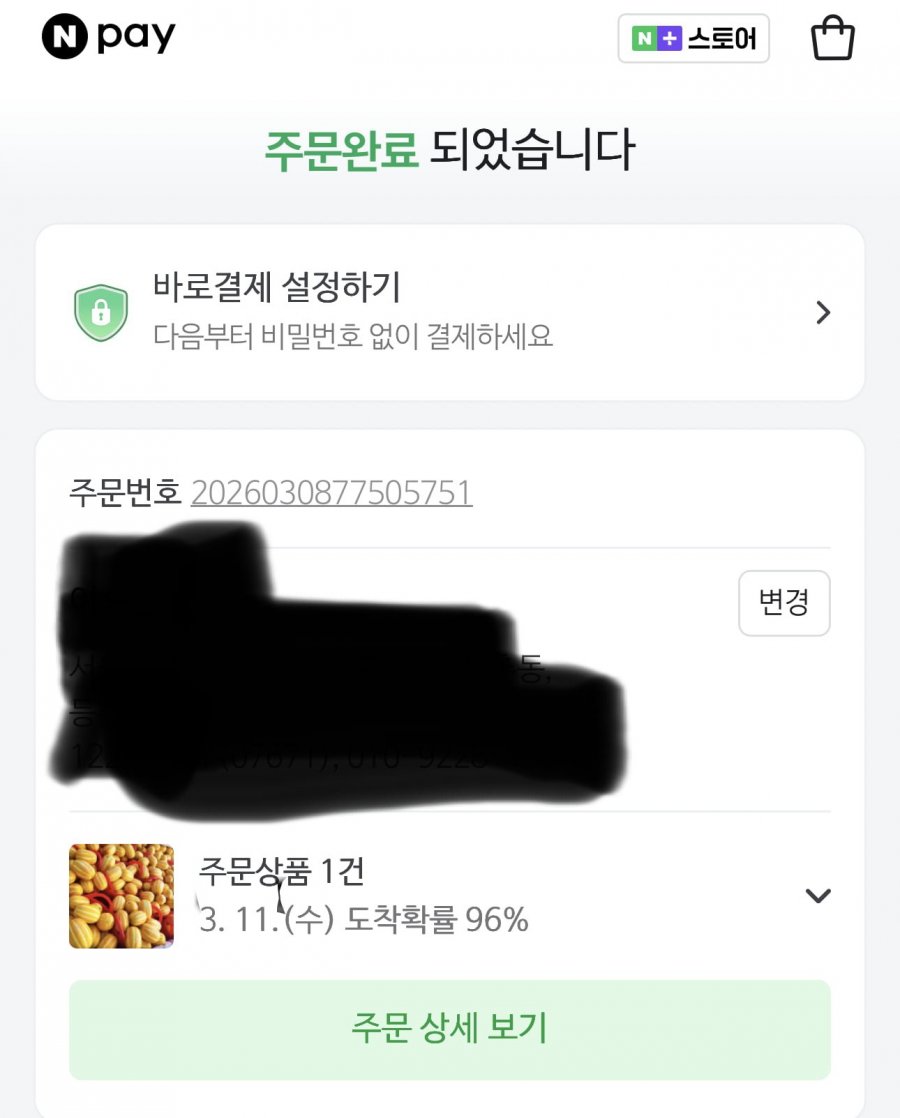
Task: Click the 주문 상세 보기 button
Action: pos(449,1029)
